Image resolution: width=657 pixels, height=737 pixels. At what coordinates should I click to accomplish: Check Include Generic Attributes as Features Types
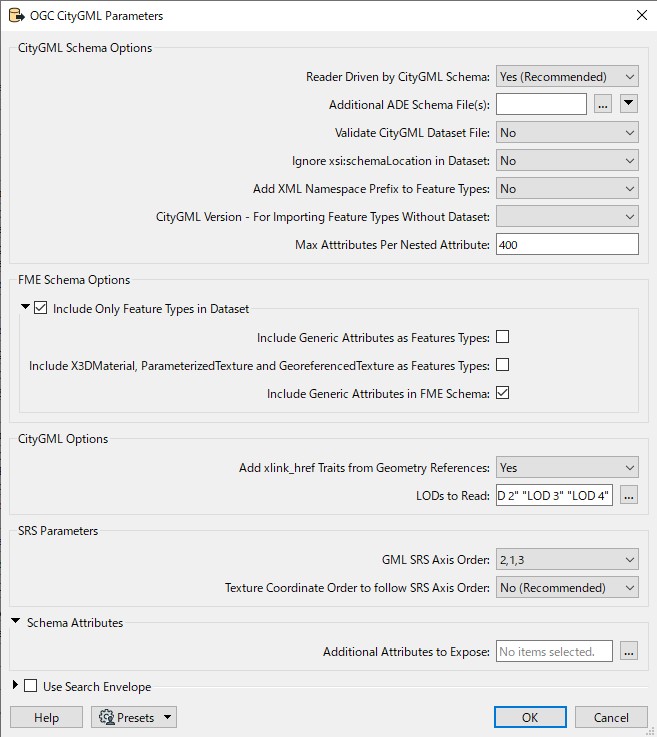coord(502,337)
